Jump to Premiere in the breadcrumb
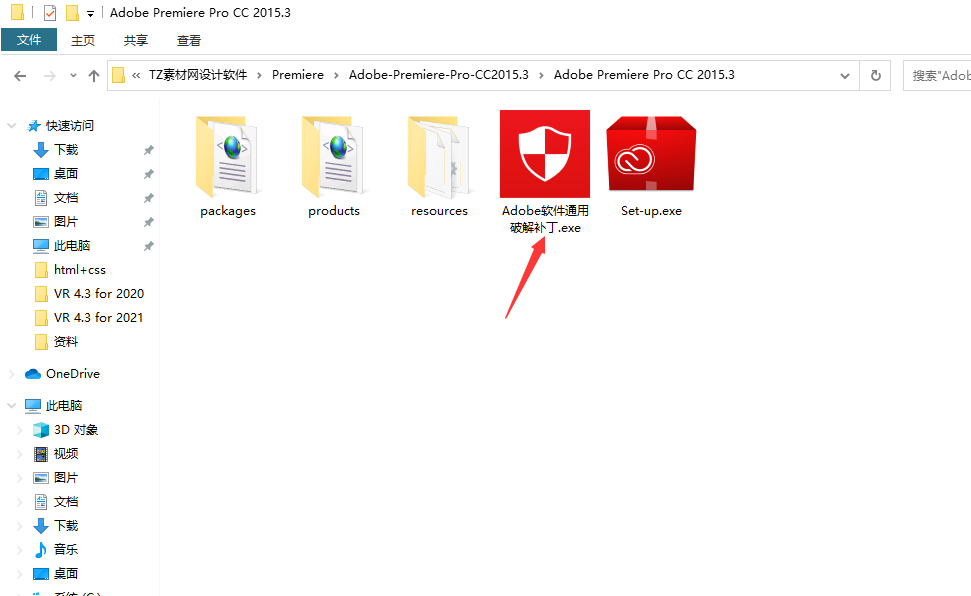Screen dimensions: 971x596 tap(298, 75)
